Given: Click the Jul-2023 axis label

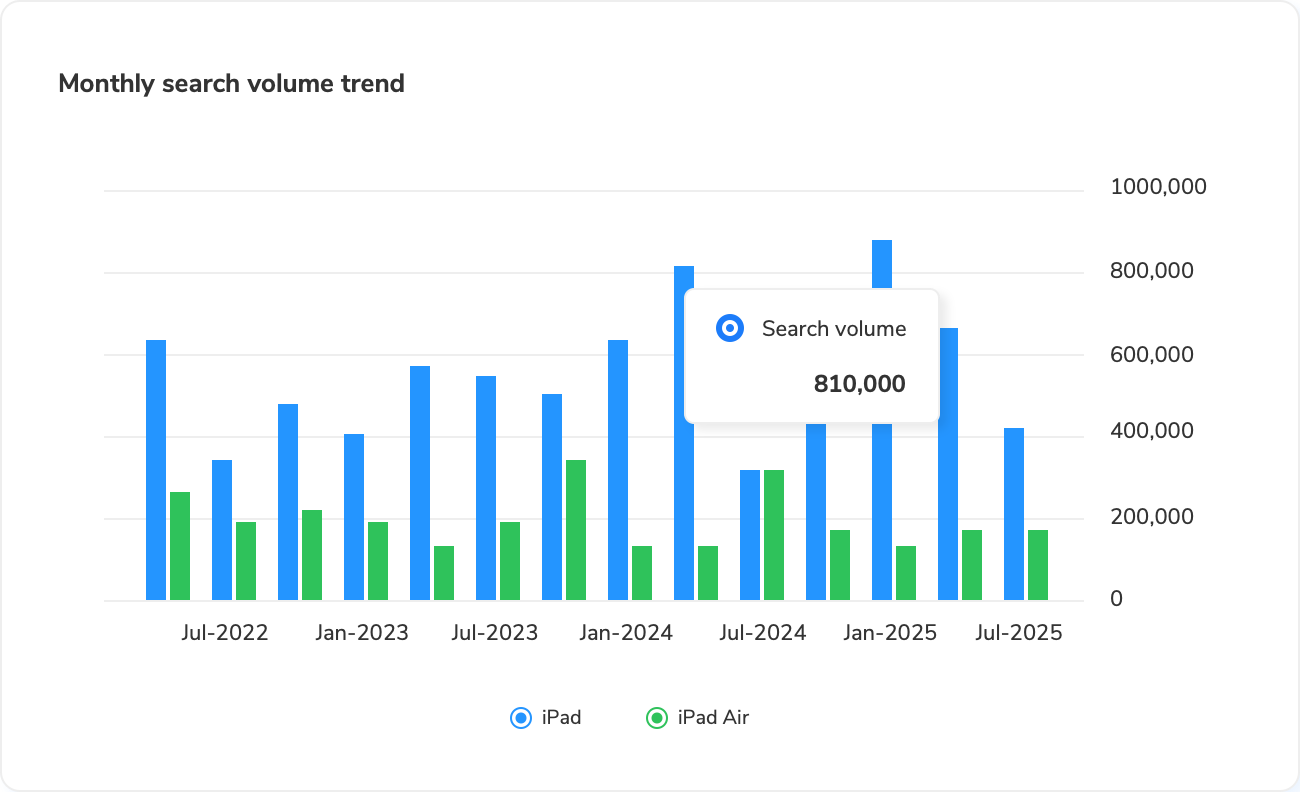Looking at the screenshot, I should coord(496,632).
